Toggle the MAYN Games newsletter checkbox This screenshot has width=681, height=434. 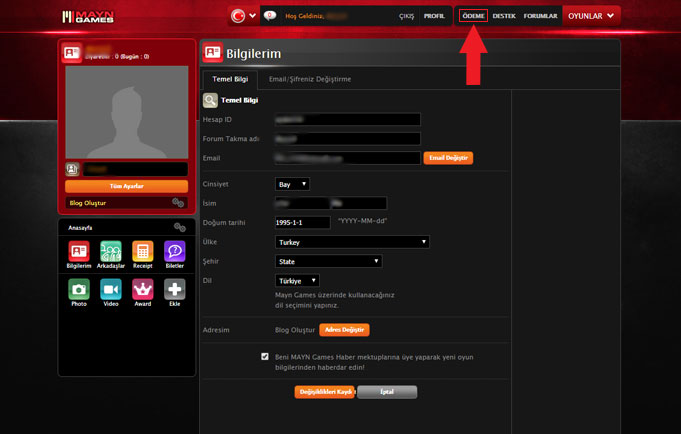click(x=265, y=356)
